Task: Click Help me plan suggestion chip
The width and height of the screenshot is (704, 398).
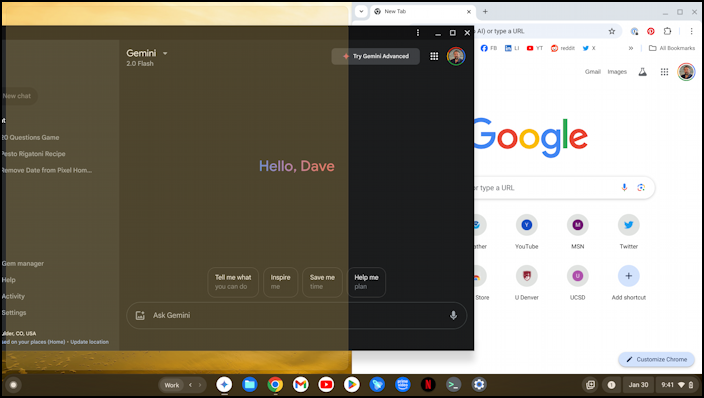Action: click(366, 282)
